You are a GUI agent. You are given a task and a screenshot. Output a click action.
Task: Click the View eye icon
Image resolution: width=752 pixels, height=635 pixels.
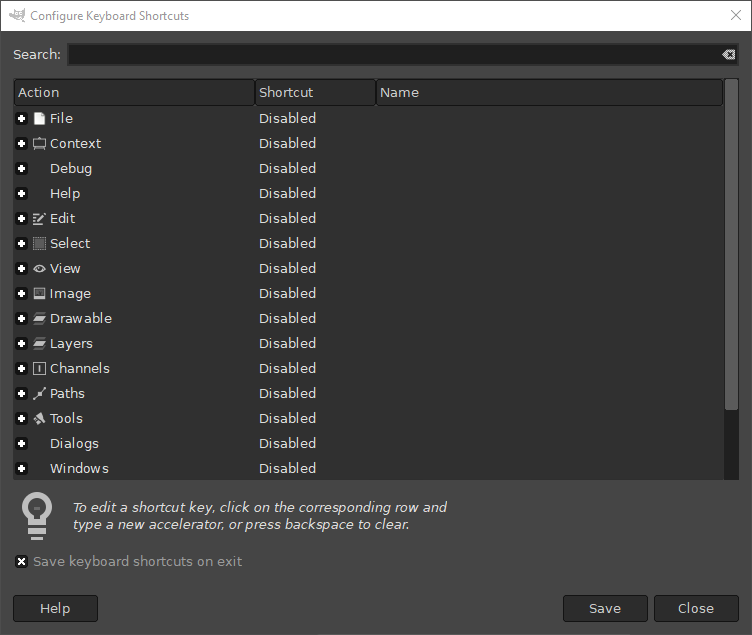click(x=40, y=268)
